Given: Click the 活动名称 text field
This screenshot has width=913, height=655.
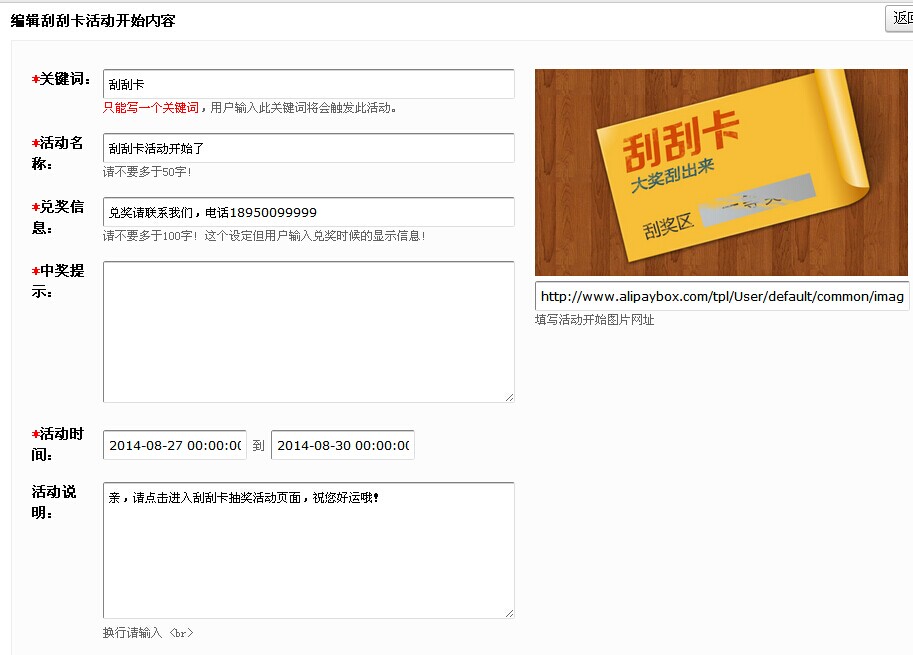Looking at the screenshot, I should (x=308, y=148).
